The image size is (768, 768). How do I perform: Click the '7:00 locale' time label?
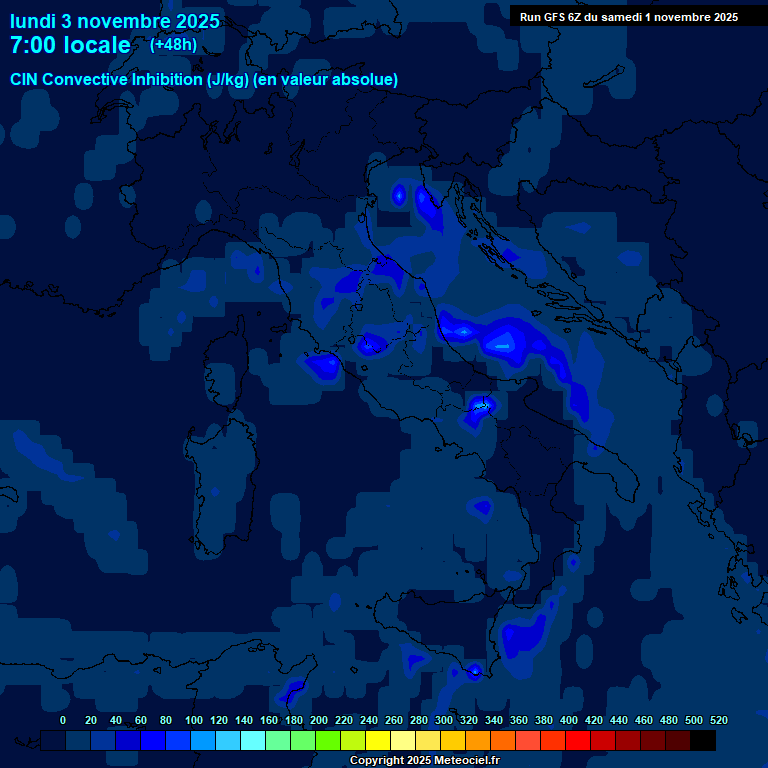click(x=70, y=45)
